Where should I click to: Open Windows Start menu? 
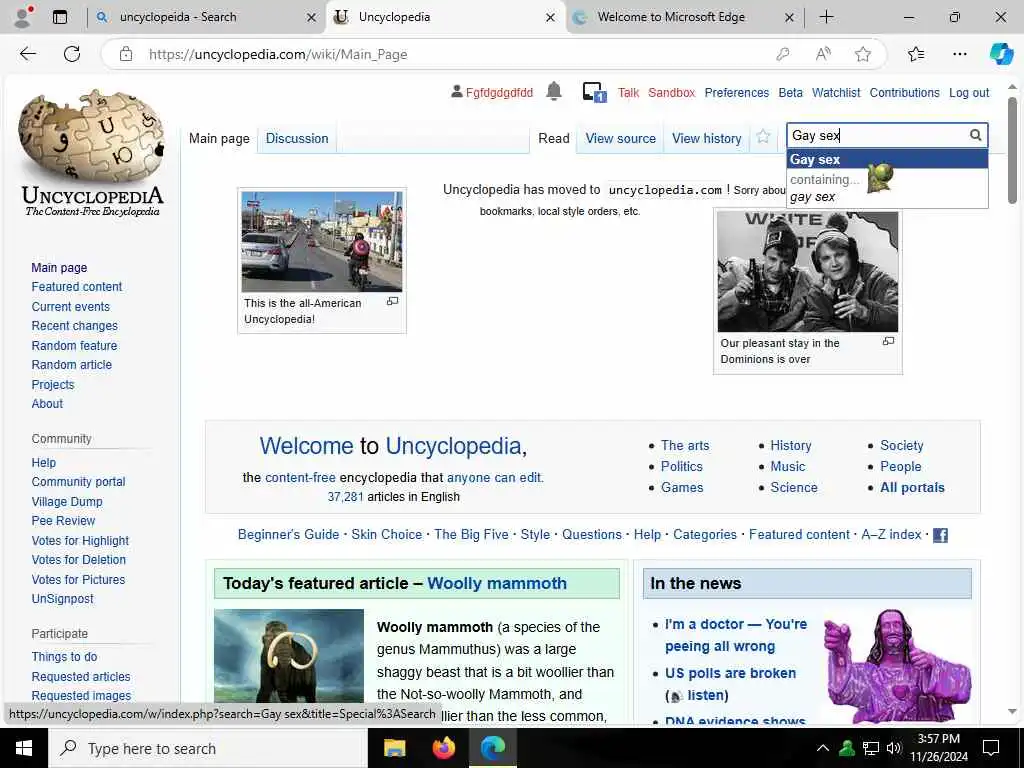coord(24,748)
